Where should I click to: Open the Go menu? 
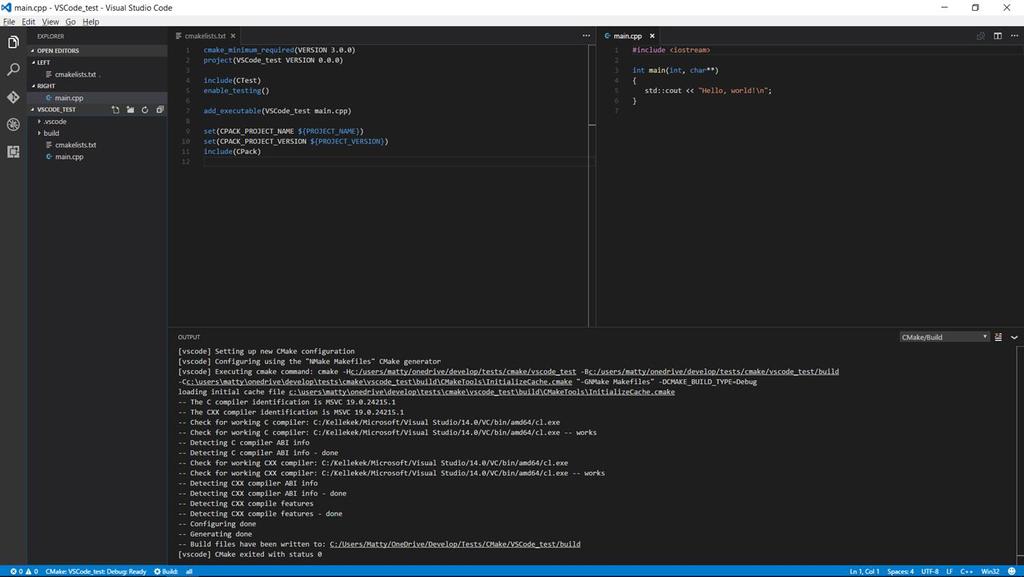[x=71, y=22]
